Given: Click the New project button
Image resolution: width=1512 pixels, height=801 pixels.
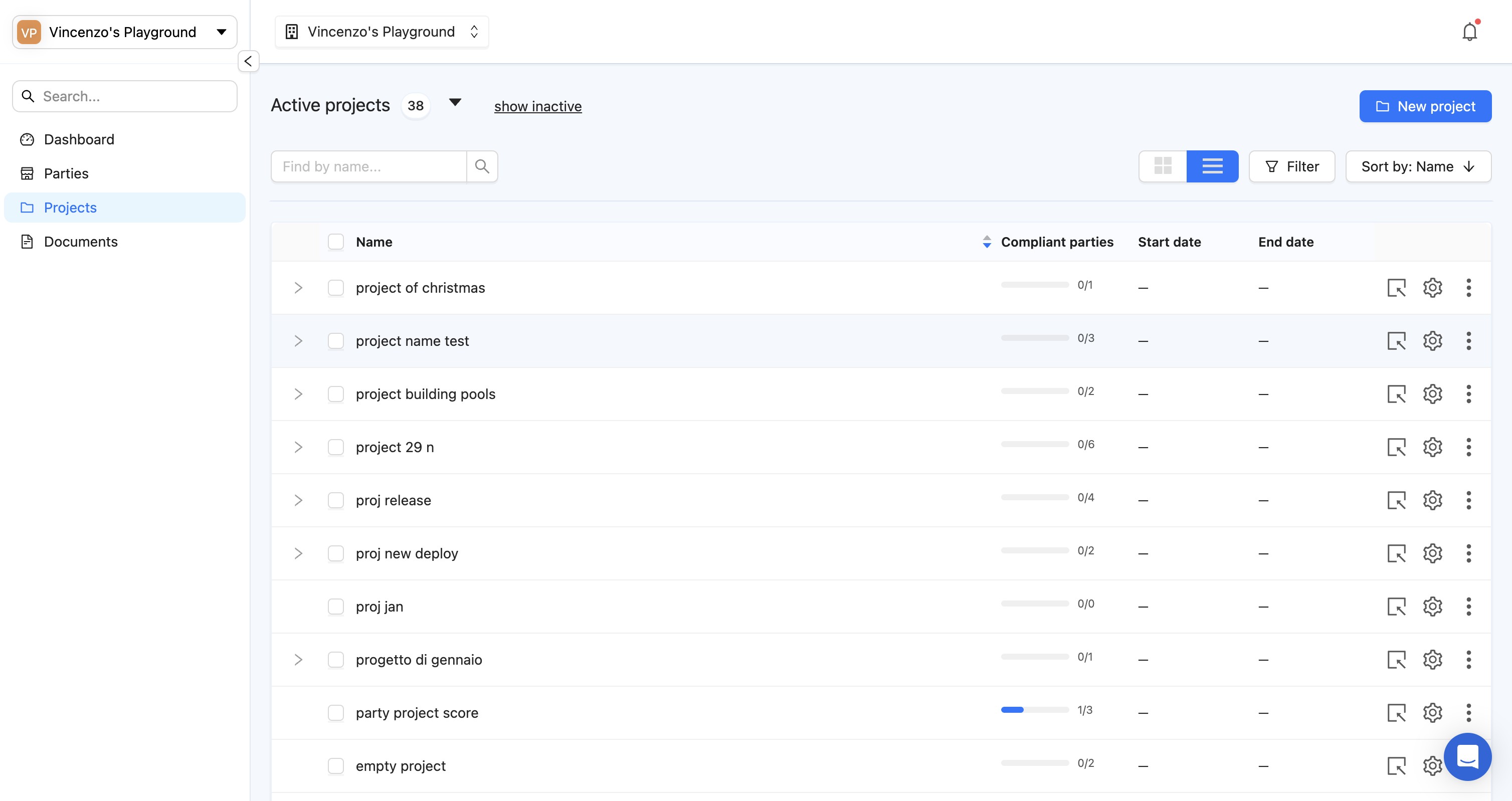Looking at the screenshot, I should [x=1425, y=106].
